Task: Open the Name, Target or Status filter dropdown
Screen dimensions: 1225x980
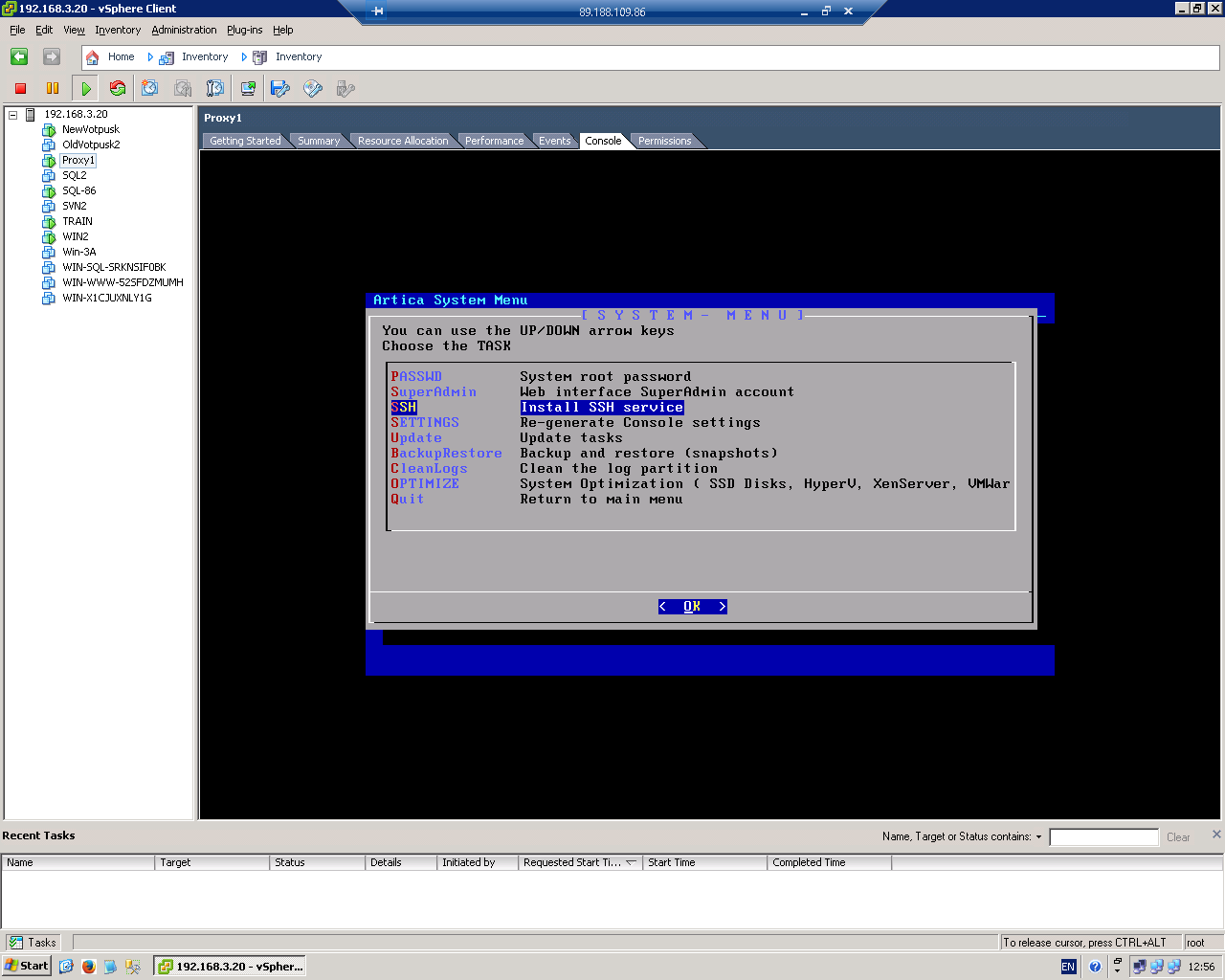Action: click(x=1038, y=836)
